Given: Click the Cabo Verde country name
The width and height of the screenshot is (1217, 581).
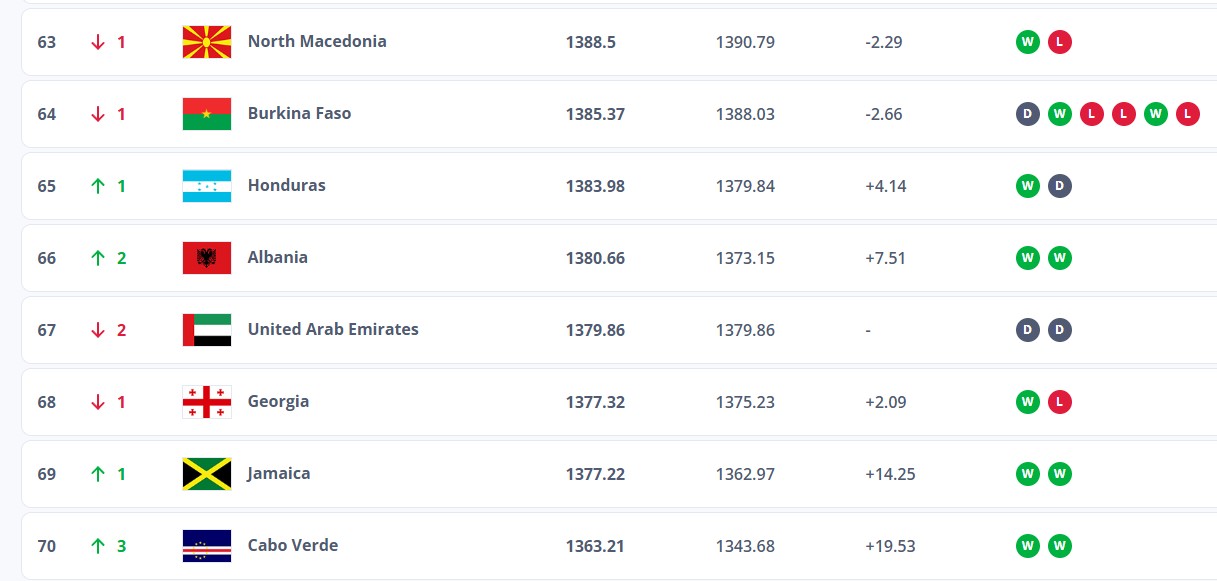Looking at the screenshot, I should 293,545.
